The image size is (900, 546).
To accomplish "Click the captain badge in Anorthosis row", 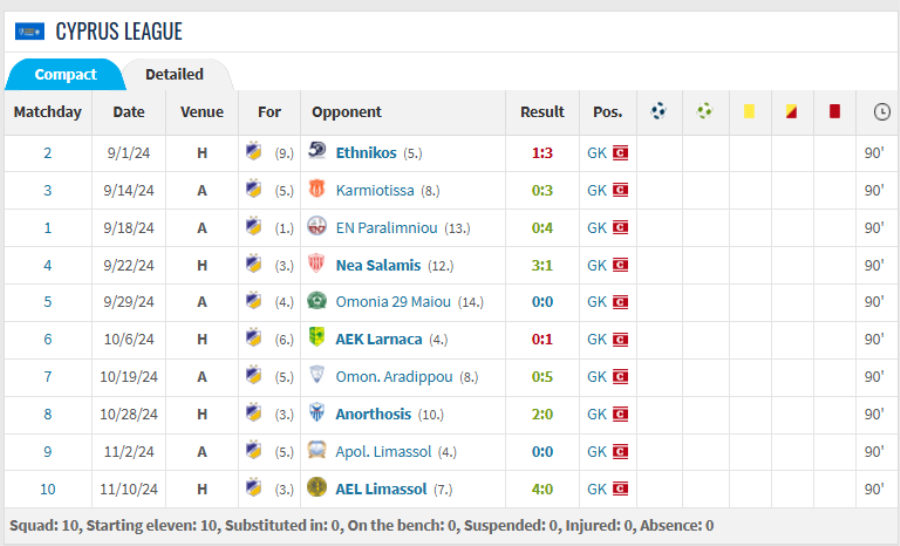I will pos(620,414).
